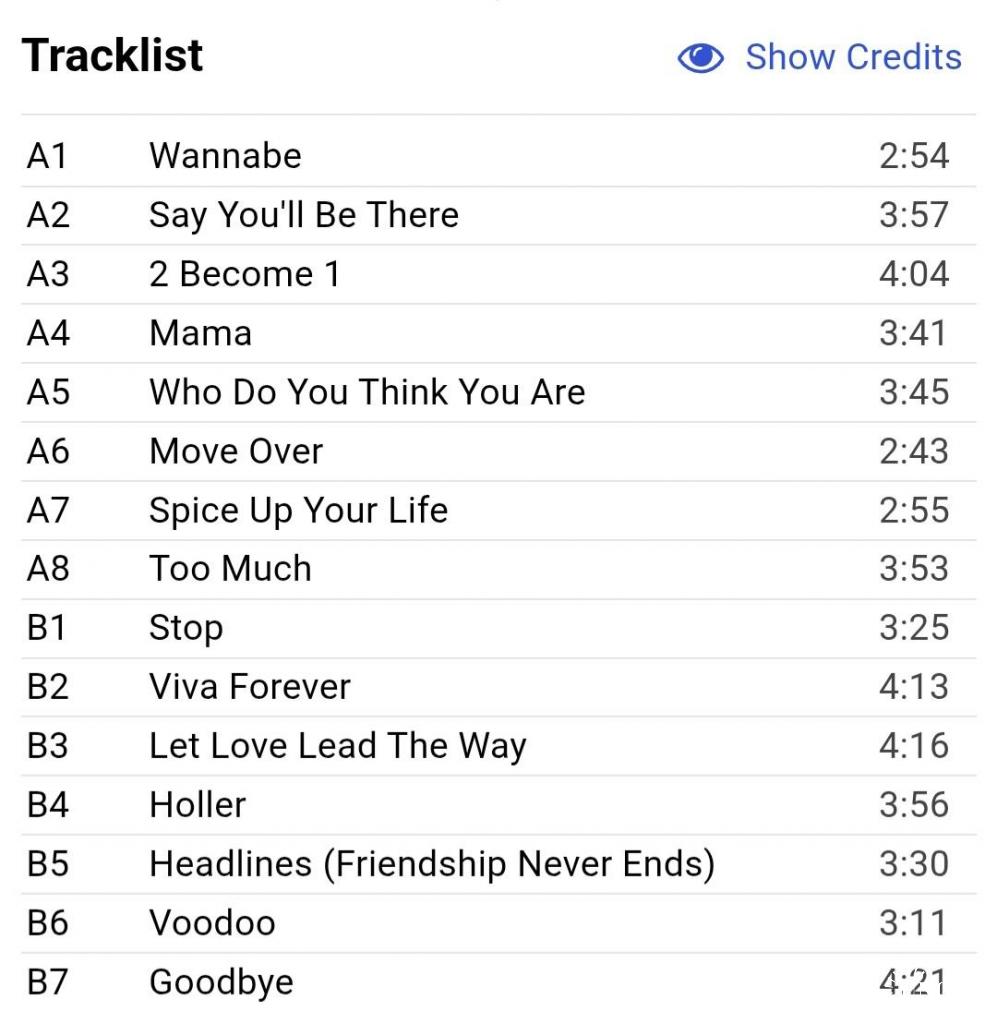The height and width of the screenshot is (1024, 997).
Task: Select the Holler track
Action: (197, 805)
